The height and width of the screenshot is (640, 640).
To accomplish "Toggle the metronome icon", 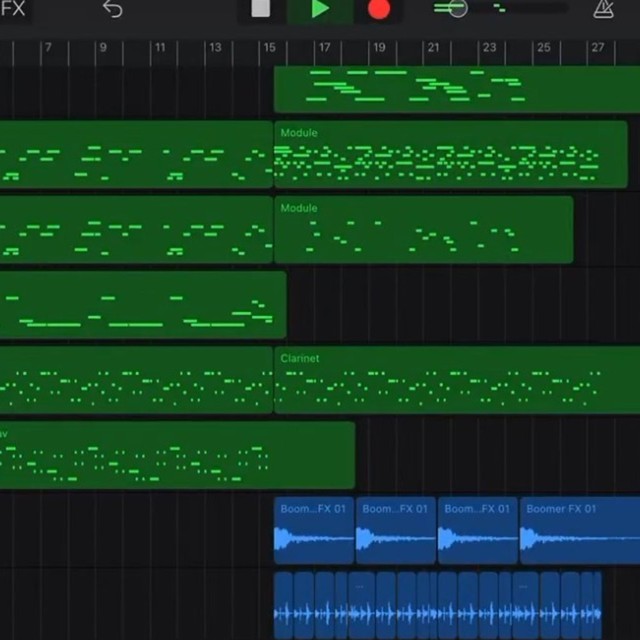I will (603, 9).
